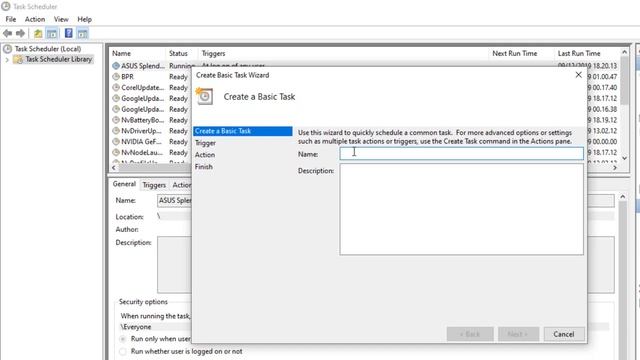Screen dimensions: 640x360
Task: Open the File menu
Action: pos(11,19)
